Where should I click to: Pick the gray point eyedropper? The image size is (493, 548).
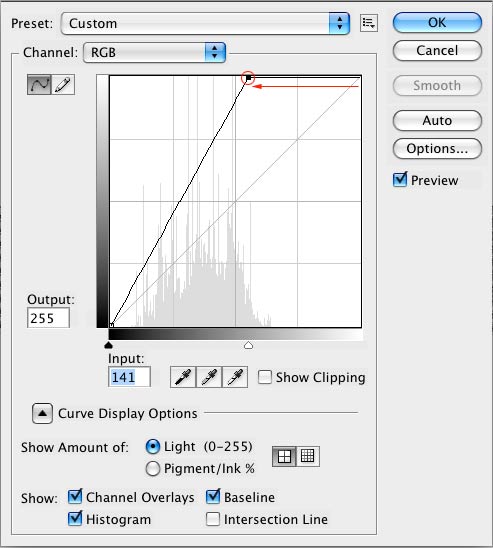point(209,377)
